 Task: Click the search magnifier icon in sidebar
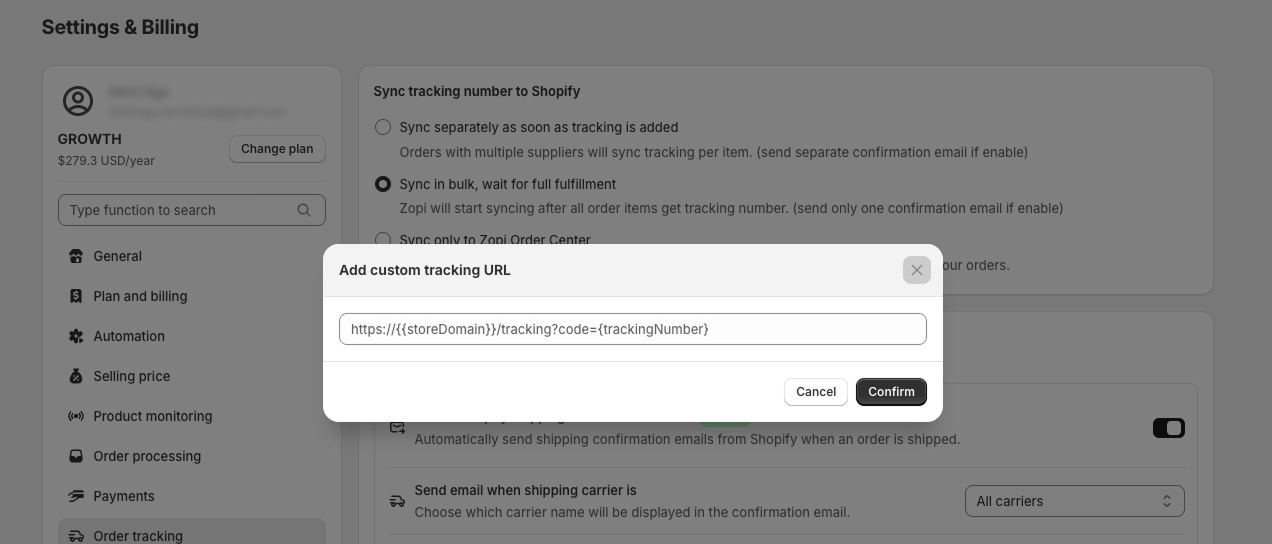(x=304, y=210)
